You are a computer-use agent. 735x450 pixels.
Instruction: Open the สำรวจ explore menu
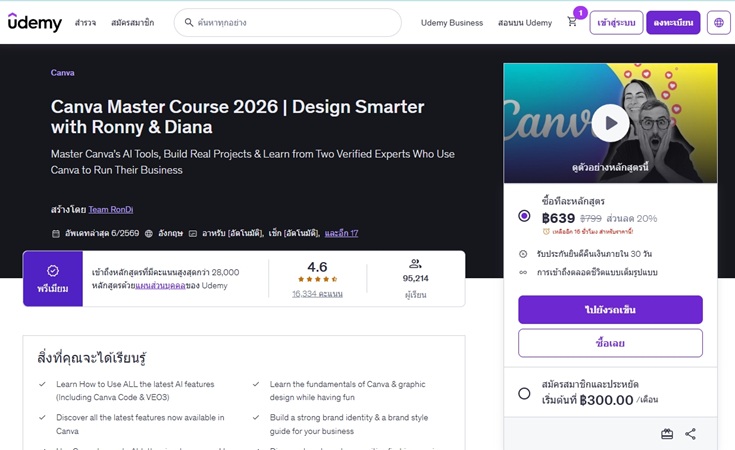coord(85,22)
